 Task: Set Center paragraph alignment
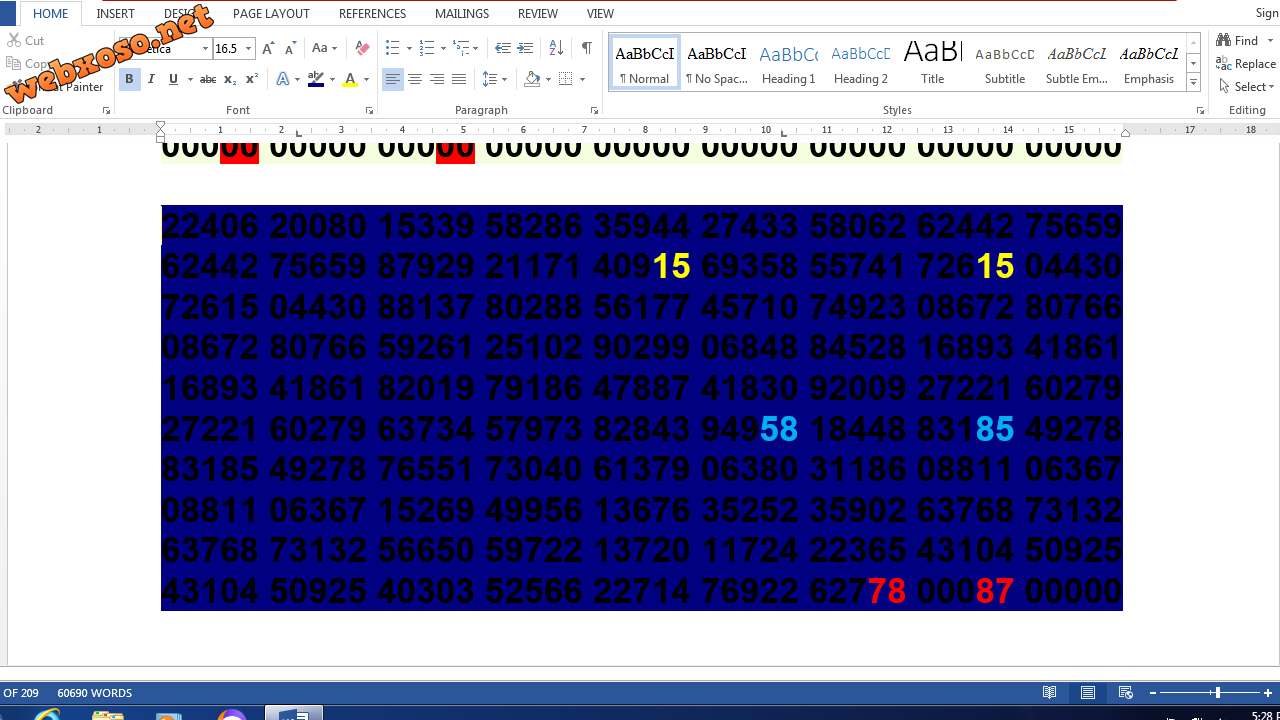click(415, 79)
